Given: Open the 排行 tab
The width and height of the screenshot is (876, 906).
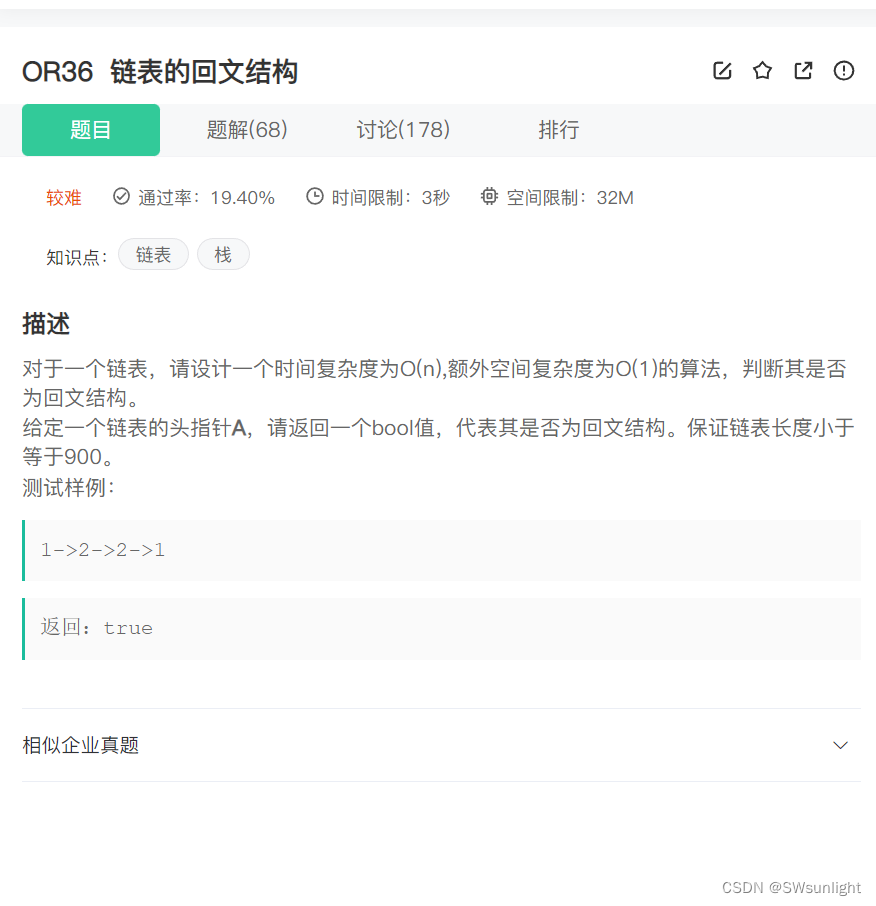Looking at the screenshot, I should coord(559,130).
